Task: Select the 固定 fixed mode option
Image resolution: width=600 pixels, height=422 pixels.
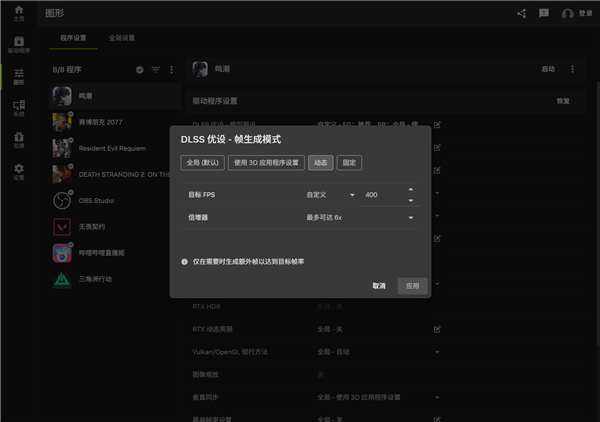Action: tap(350, 162)
